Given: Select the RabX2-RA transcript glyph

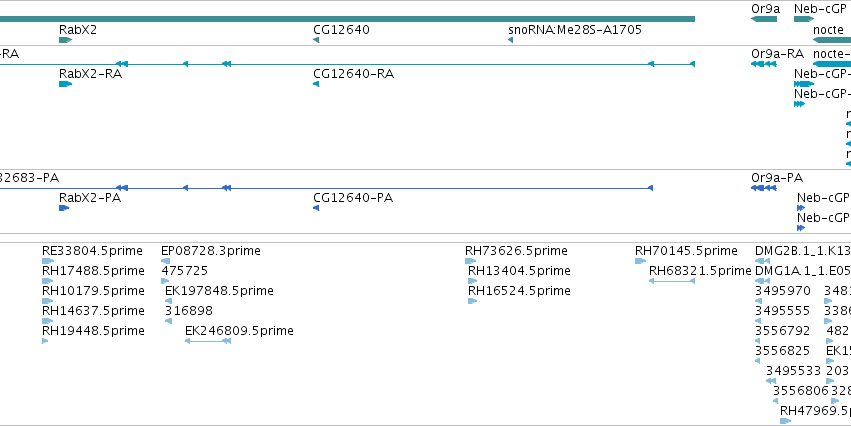Looking at the screenshot, I should click(66, 84).
